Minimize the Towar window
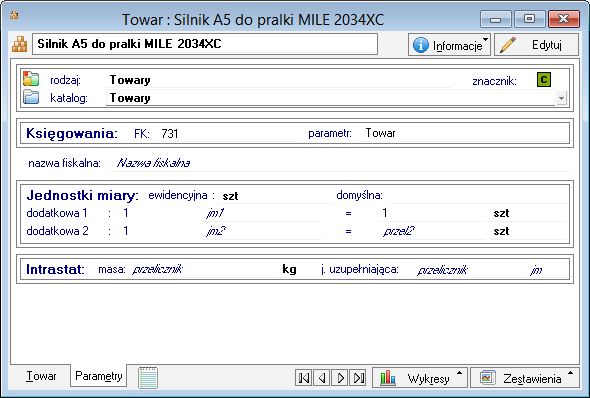 [496, 19]
